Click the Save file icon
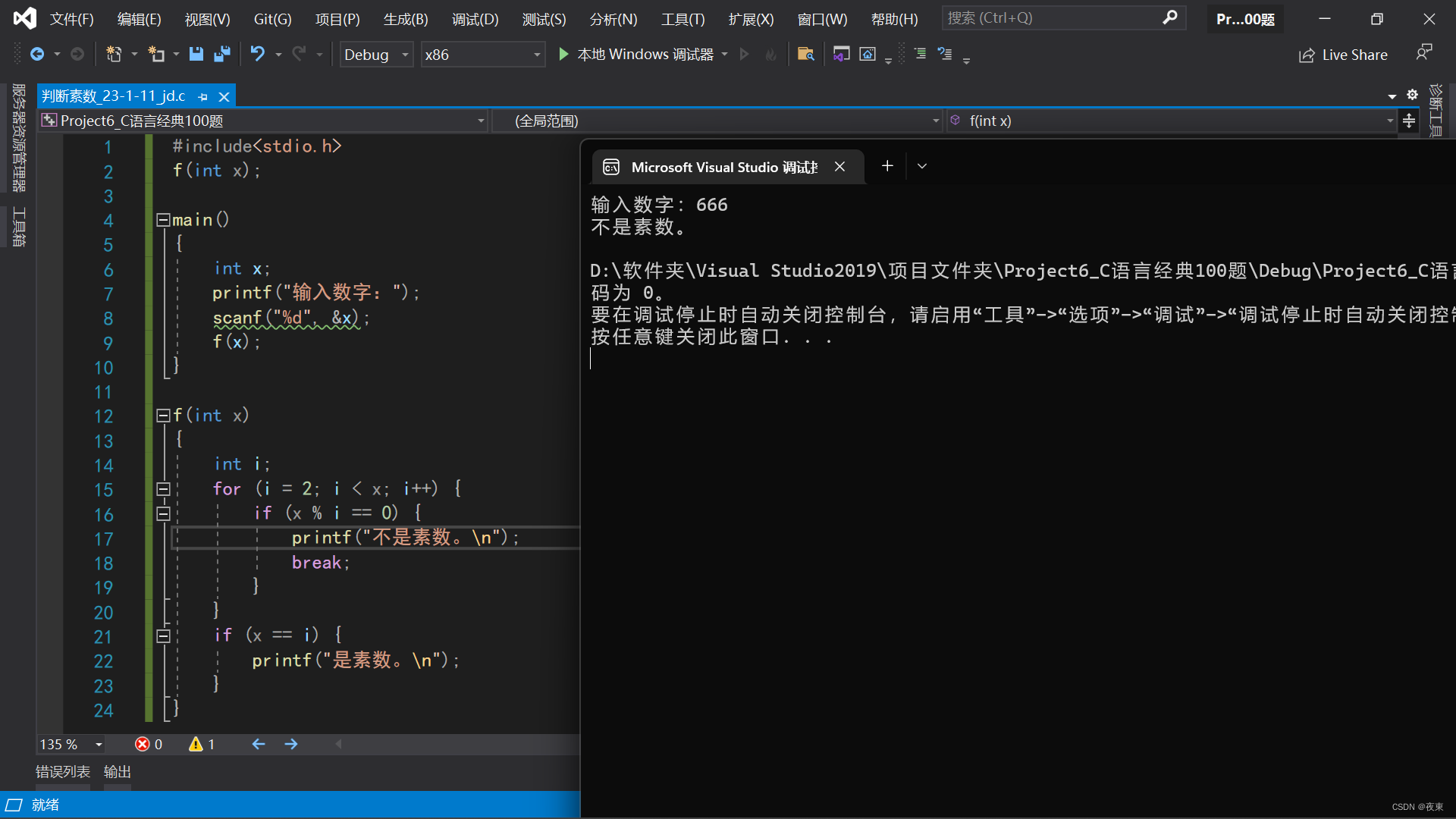This screenshot has width=1456, height=819. 196,54
